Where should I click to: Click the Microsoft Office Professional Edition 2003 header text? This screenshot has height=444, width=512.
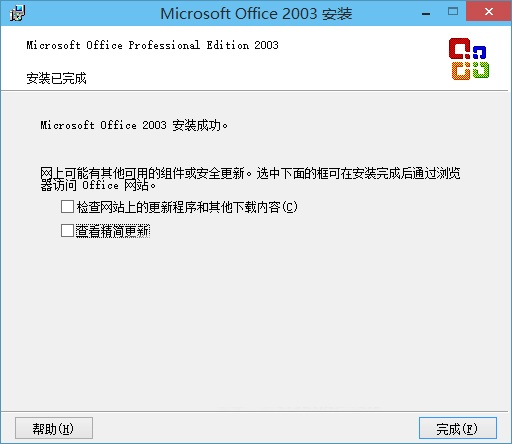[152, 45]
